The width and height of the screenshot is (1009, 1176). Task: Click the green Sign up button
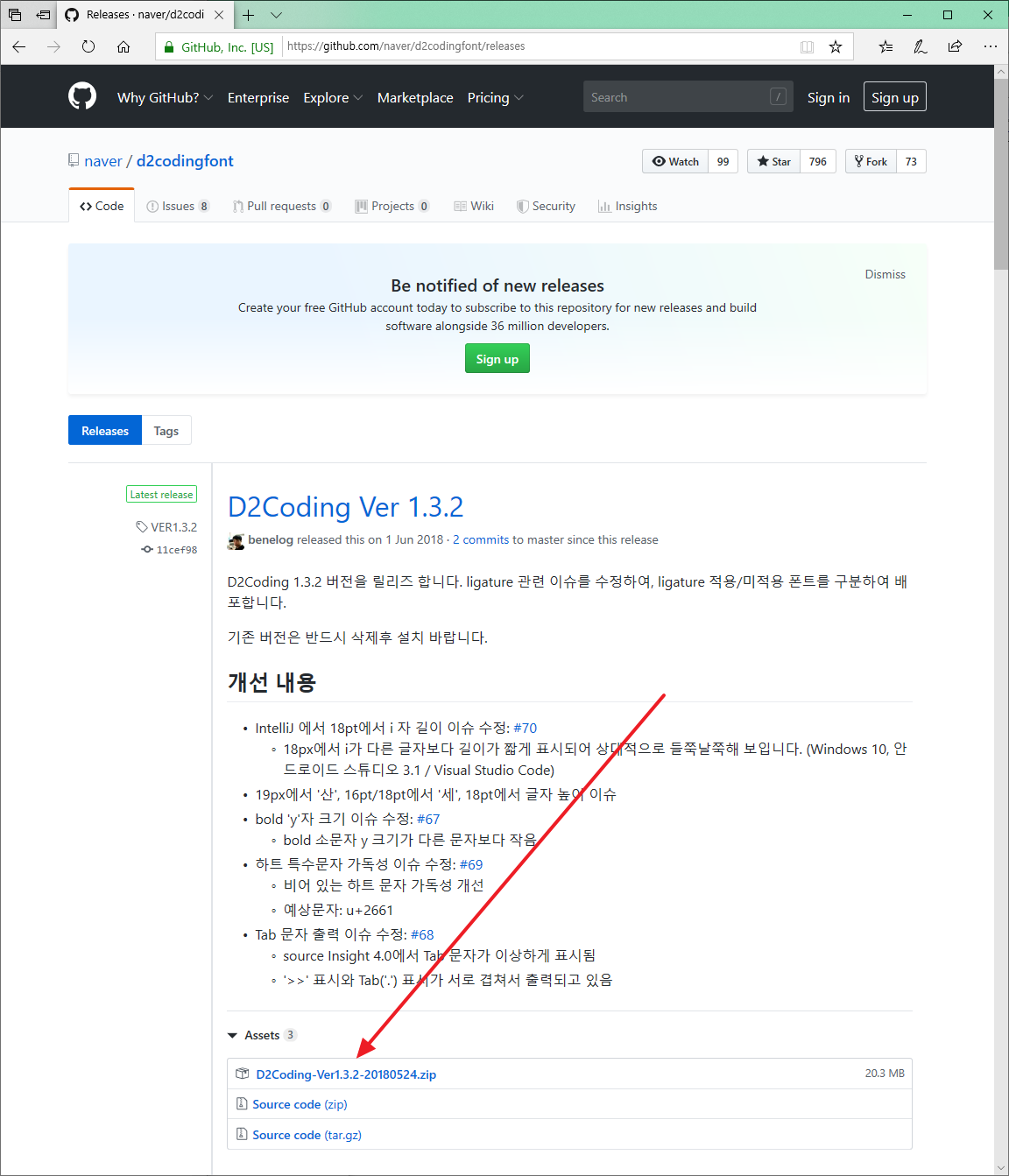tap(497, 359)
